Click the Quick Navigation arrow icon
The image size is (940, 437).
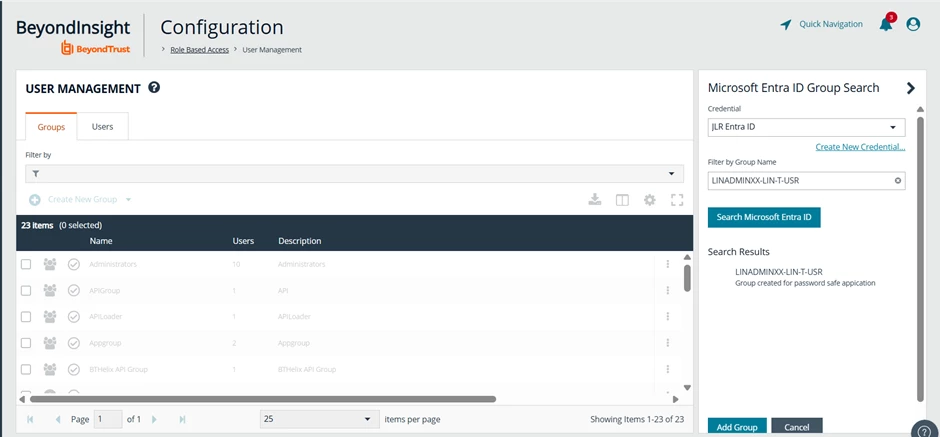785,25
